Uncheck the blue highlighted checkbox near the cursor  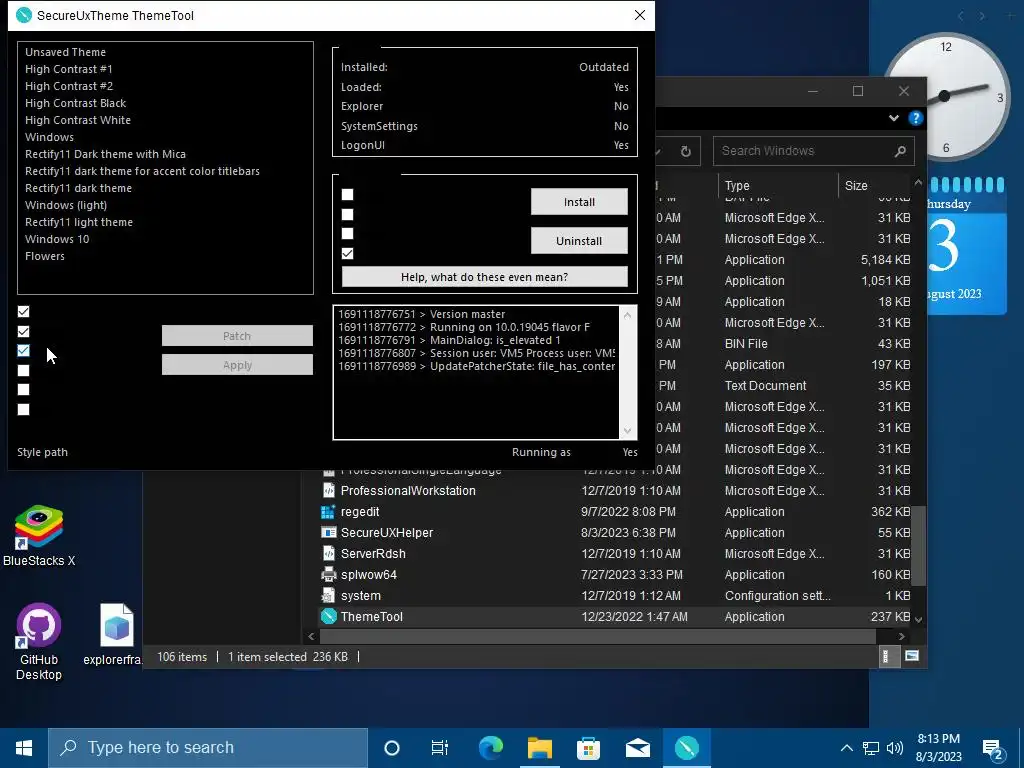24,351
